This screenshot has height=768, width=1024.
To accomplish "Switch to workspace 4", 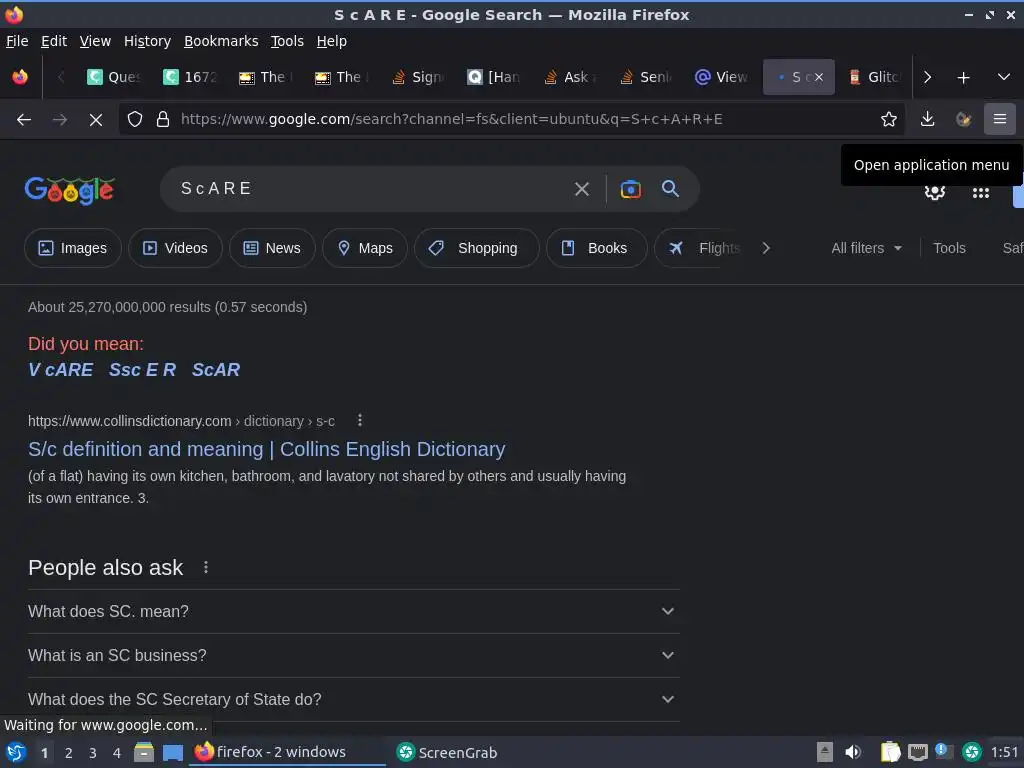I will pos(117,753).
